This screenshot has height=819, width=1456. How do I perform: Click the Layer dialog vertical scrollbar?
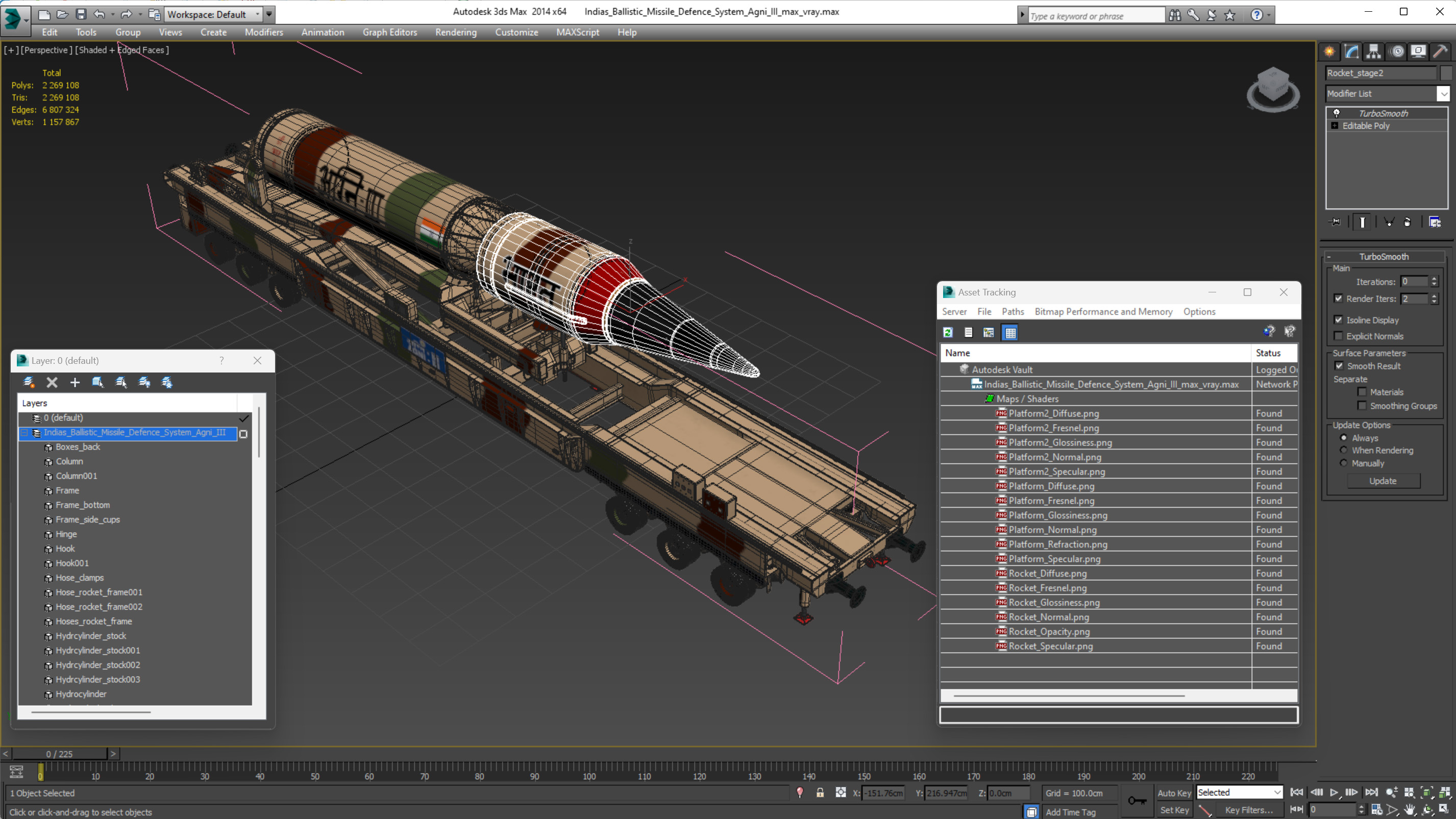pyautogui.click(x=259, y=432)
